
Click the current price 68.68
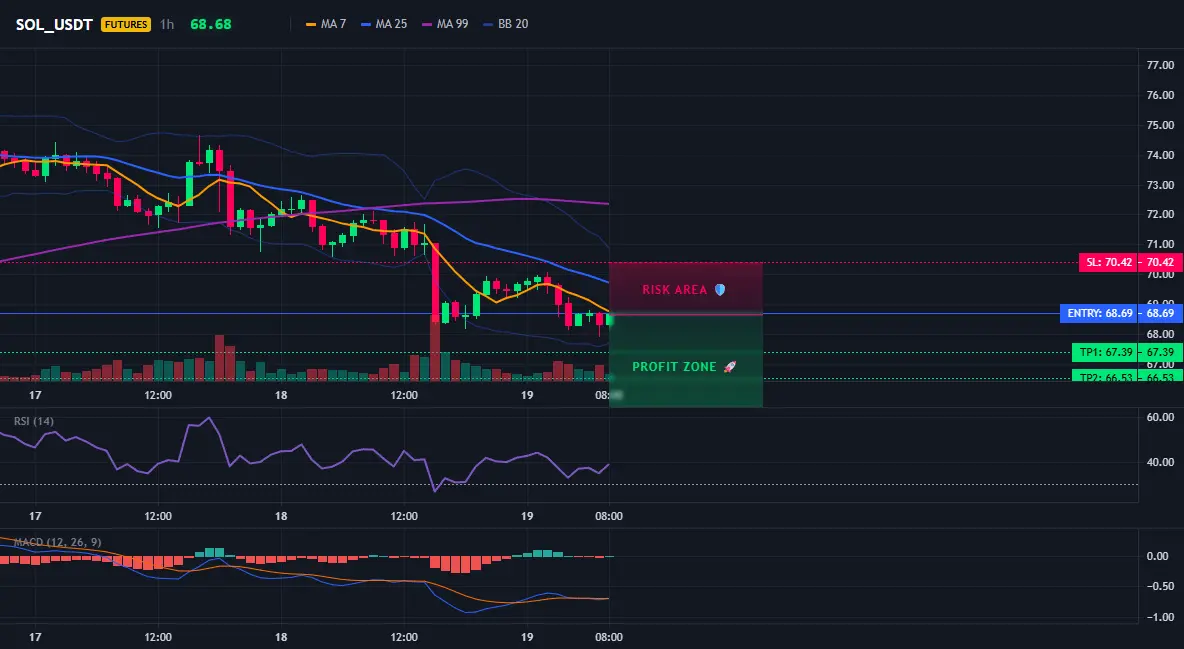(211, 24)
